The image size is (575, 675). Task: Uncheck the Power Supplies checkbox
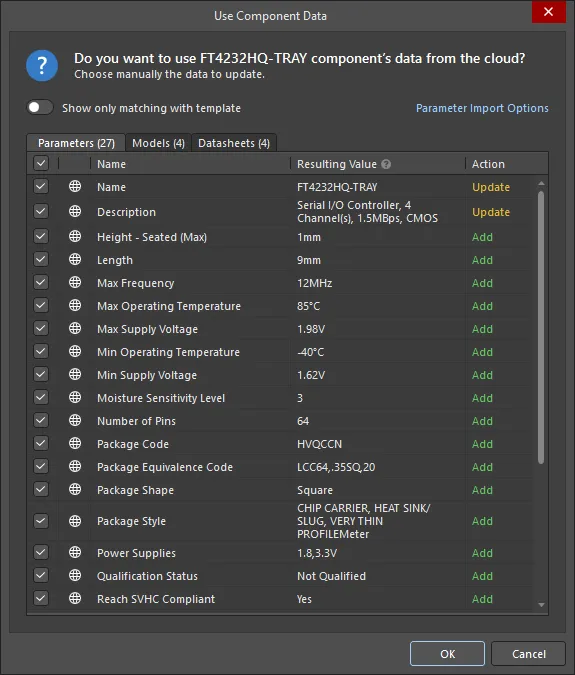(x=41, y=552)
